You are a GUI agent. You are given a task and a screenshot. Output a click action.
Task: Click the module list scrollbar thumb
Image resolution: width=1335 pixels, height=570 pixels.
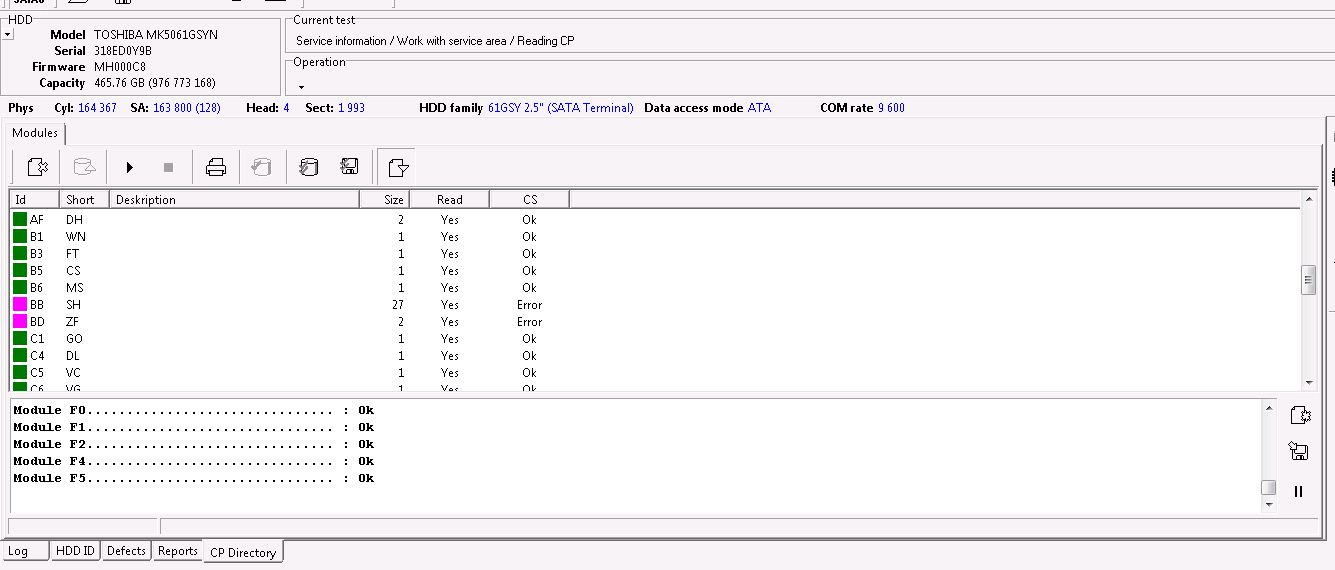coord(1309,280)
